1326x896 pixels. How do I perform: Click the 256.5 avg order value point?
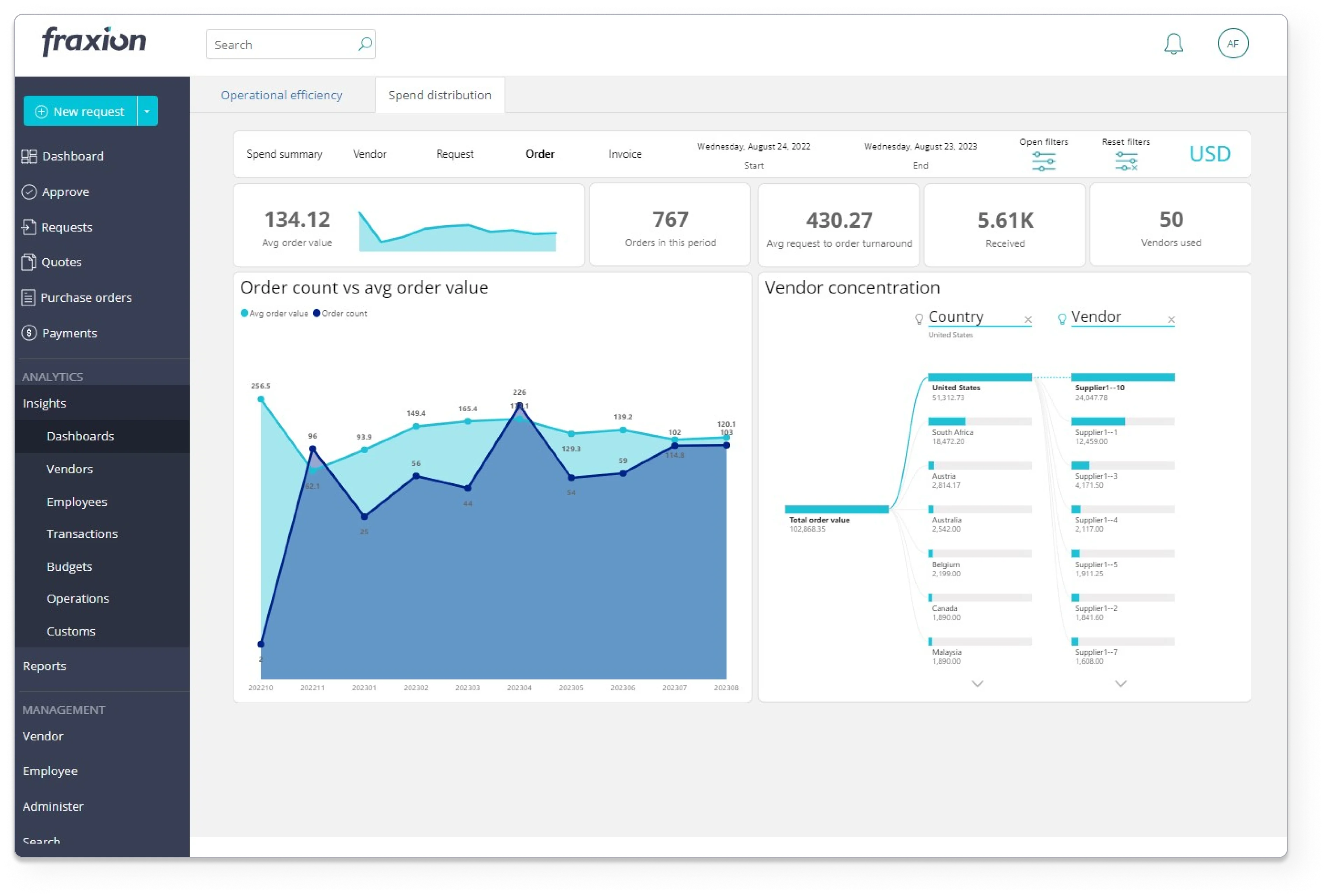(261, 399)
